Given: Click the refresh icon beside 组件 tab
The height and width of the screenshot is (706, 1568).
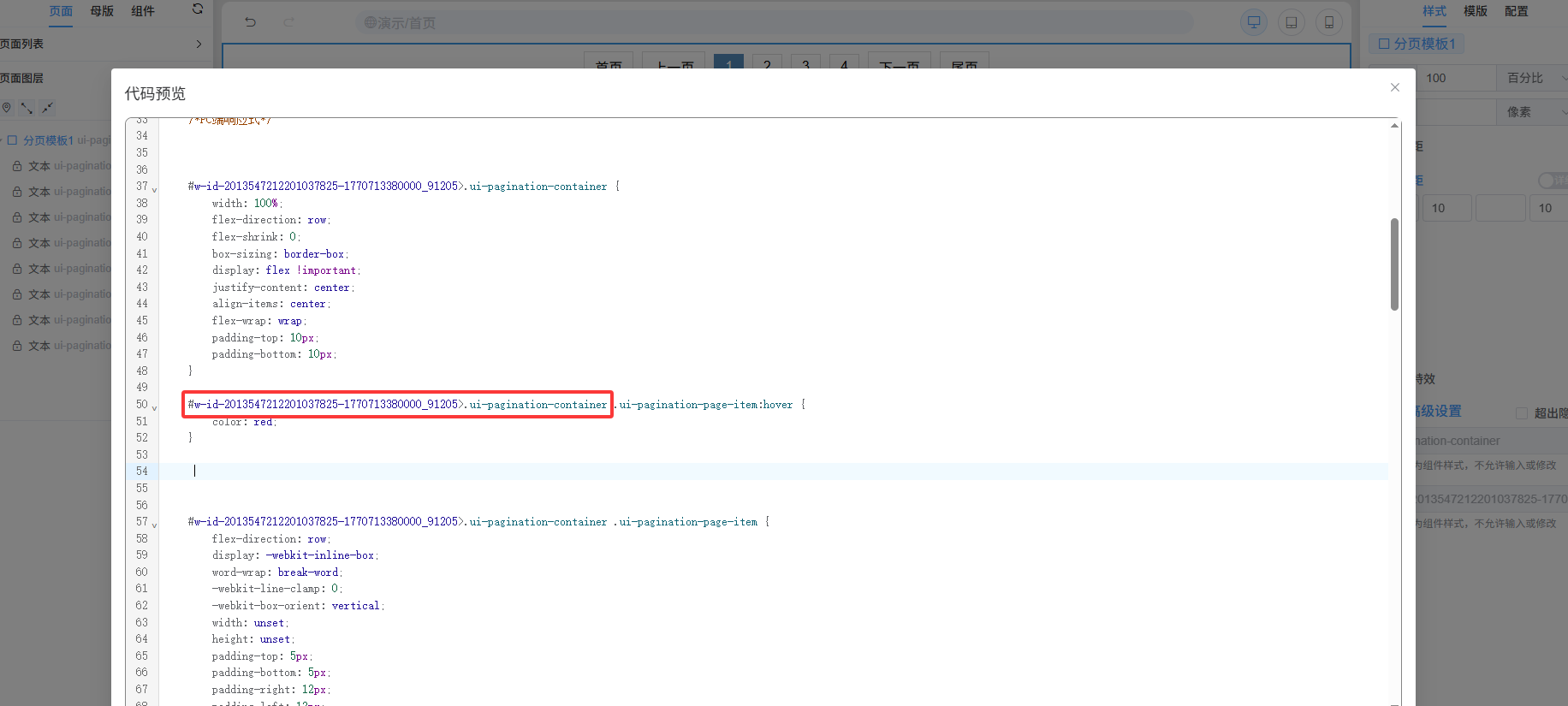Looking at the screenshot, I should (198, 9).
